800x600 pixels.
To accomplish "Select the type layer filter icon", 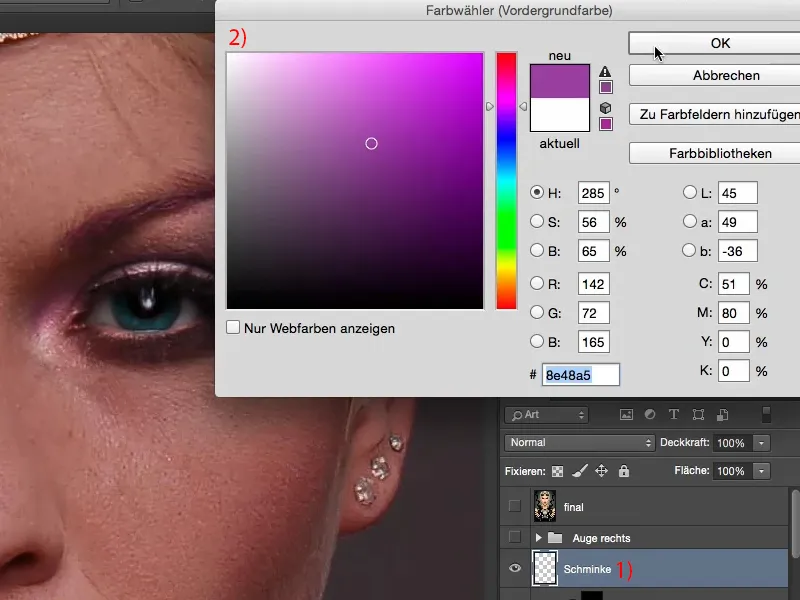I will pos(673,414).
